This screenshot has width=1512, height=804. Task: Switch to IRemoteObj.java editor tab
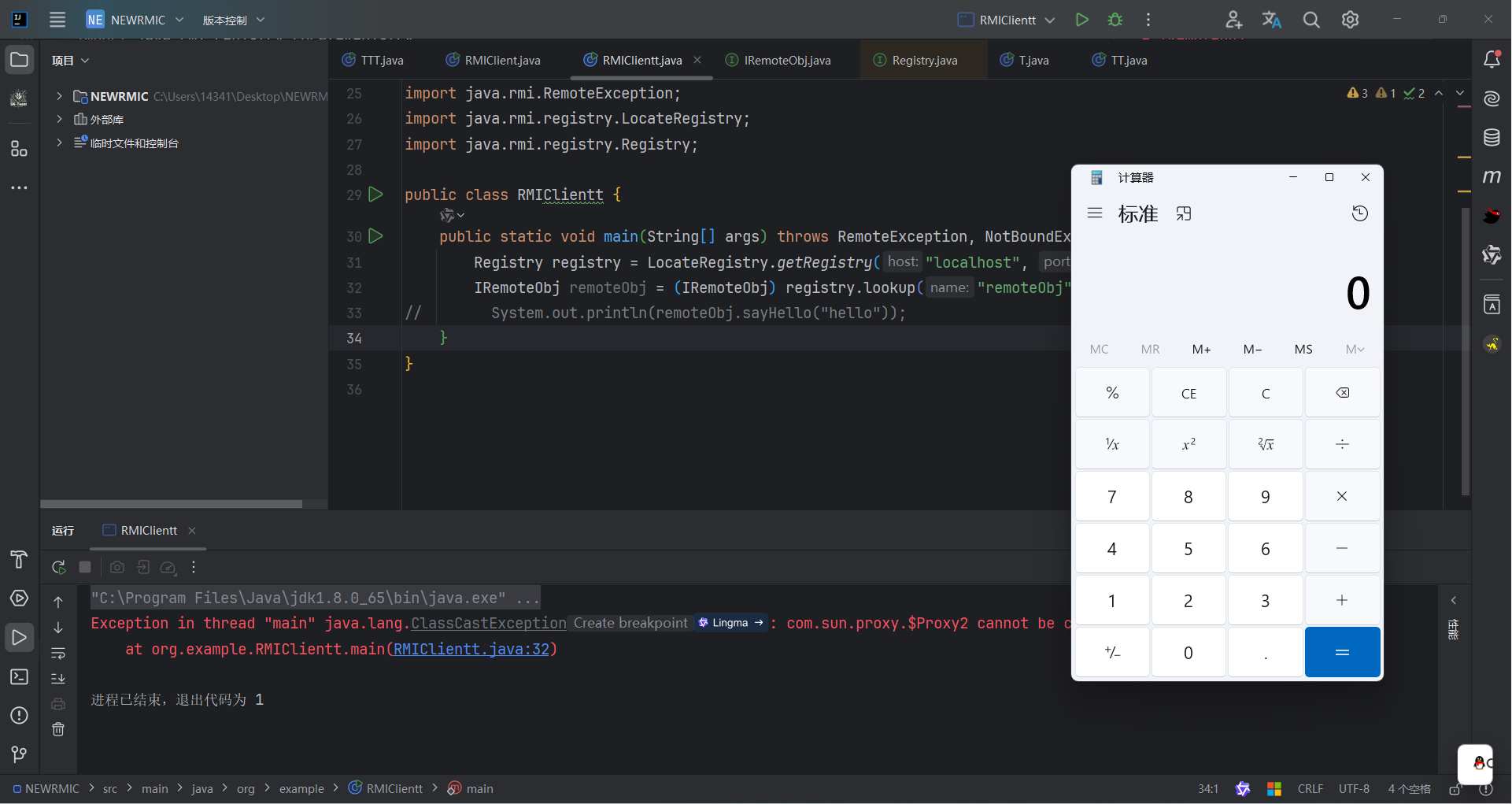point(778,61)
